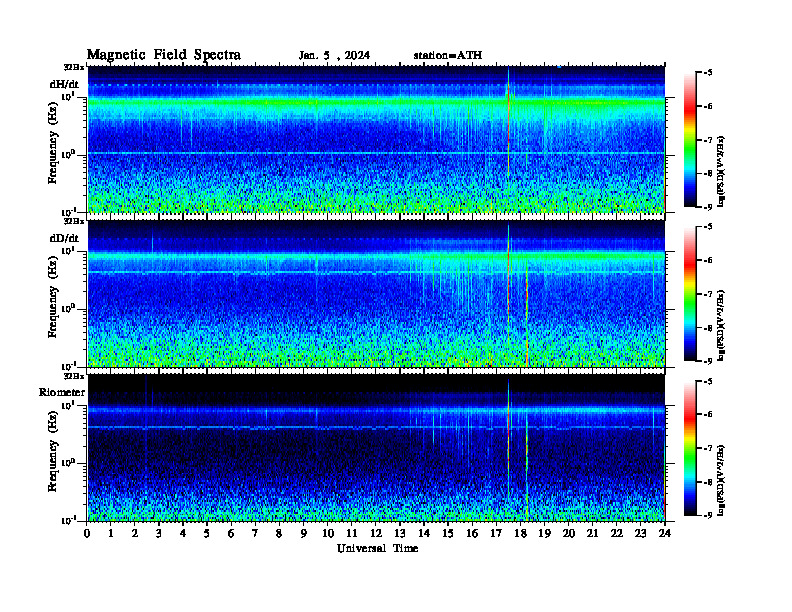Click the "Universal Time" axis title
This screenshot has width=792, height=612.
point(377,548)
